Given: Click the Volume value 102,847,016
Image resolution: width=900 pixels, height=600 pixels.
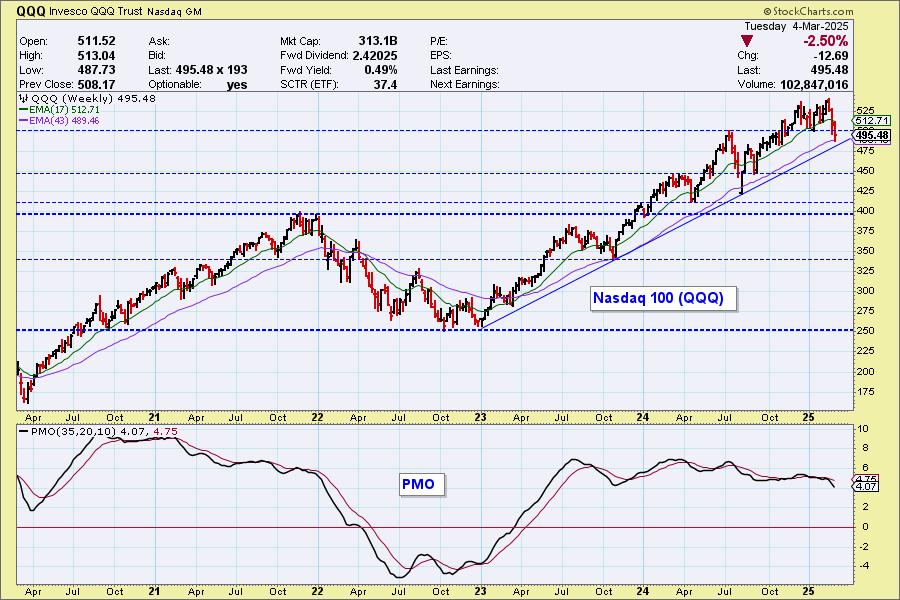Looking at the screenshot, I should coord(814,84).
